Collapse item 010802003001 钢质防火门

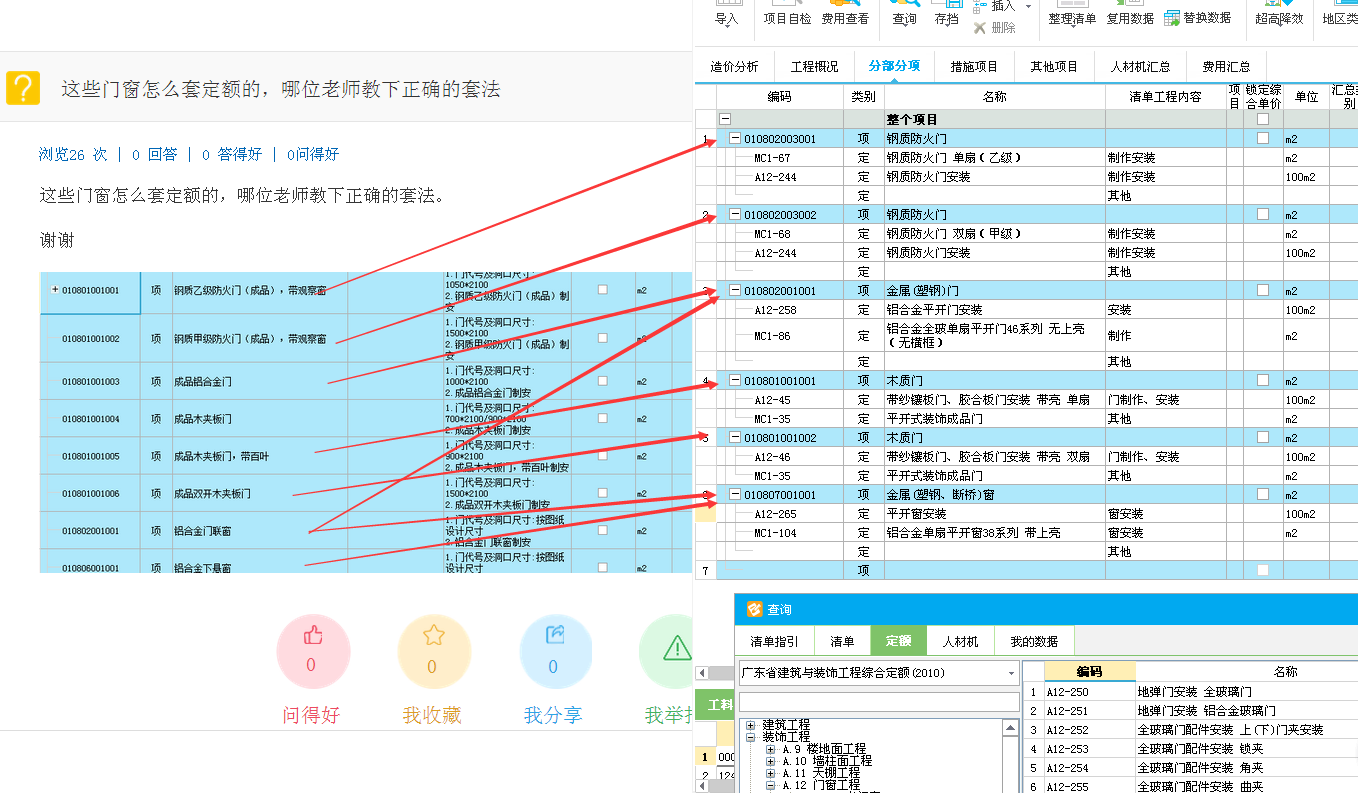tap(735, 138)
